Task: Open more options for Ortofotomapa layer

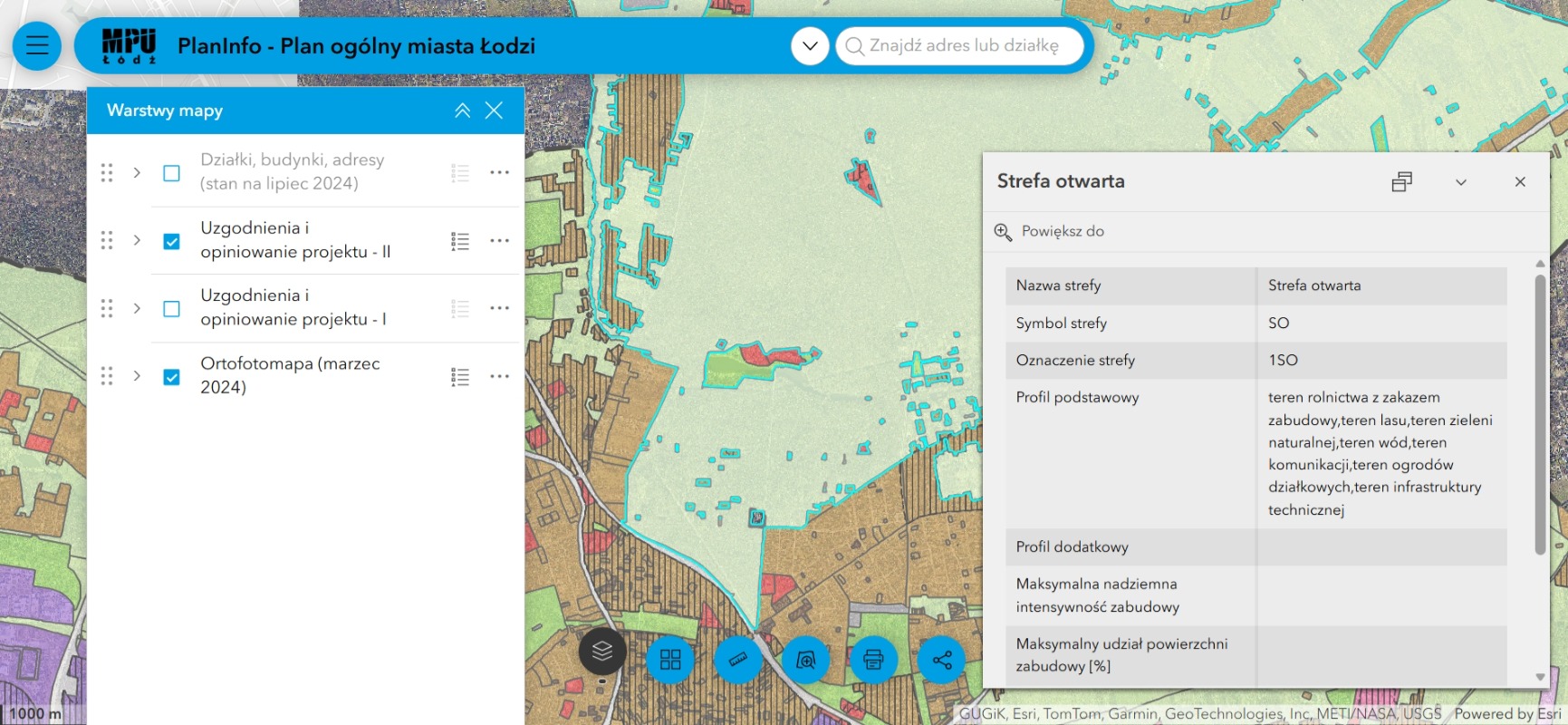Action: pos(499,376)
